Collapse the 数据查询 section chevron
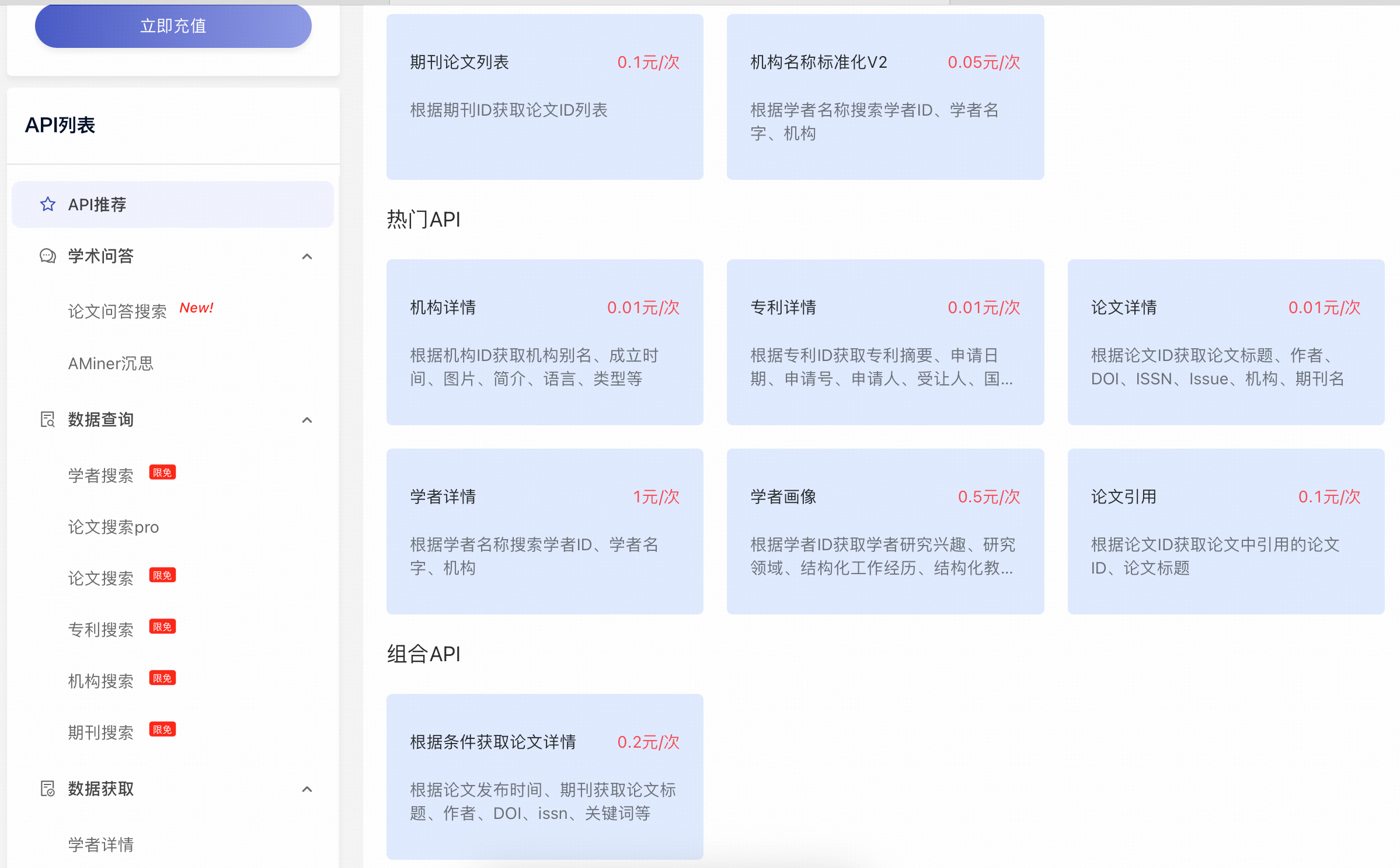Image resolution: width=1400 pixels, height=868 pixels. tap(307, 420)
